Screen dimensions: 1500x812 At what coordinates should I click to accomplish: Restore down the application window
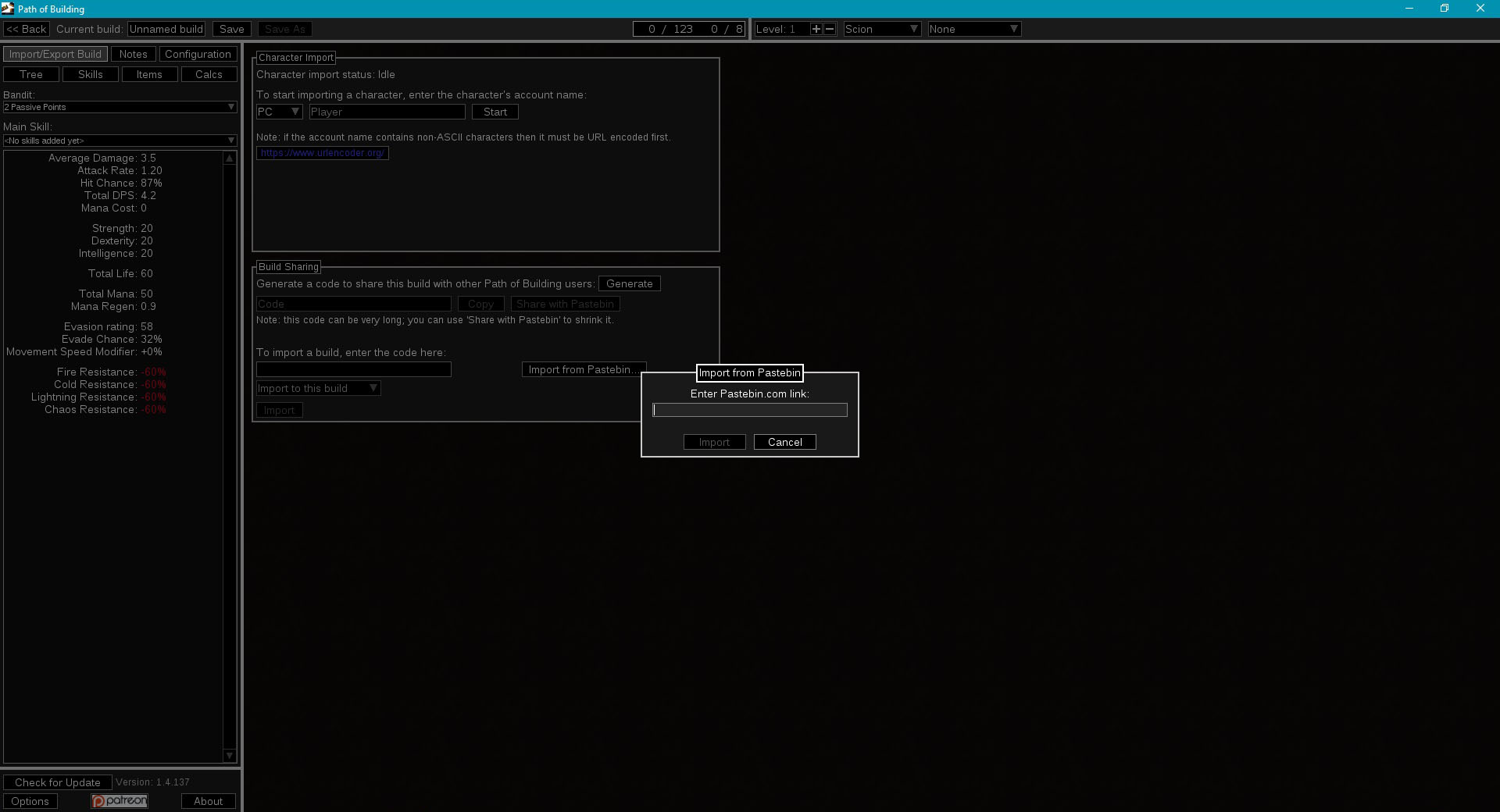tap(1445, 9)
